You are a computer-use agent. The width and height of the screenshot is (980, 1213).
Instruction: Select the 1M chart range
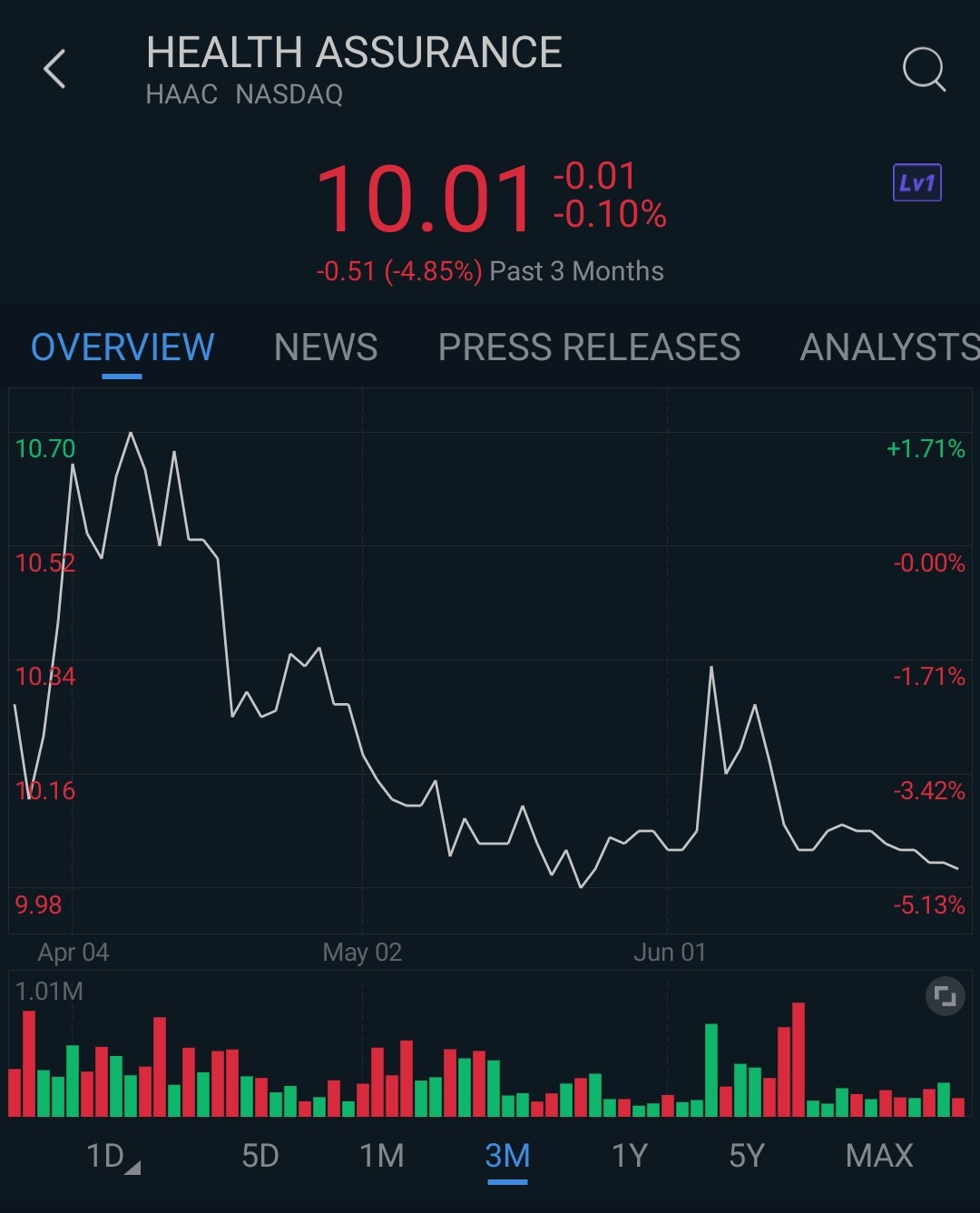click(x=382, y=1156)
